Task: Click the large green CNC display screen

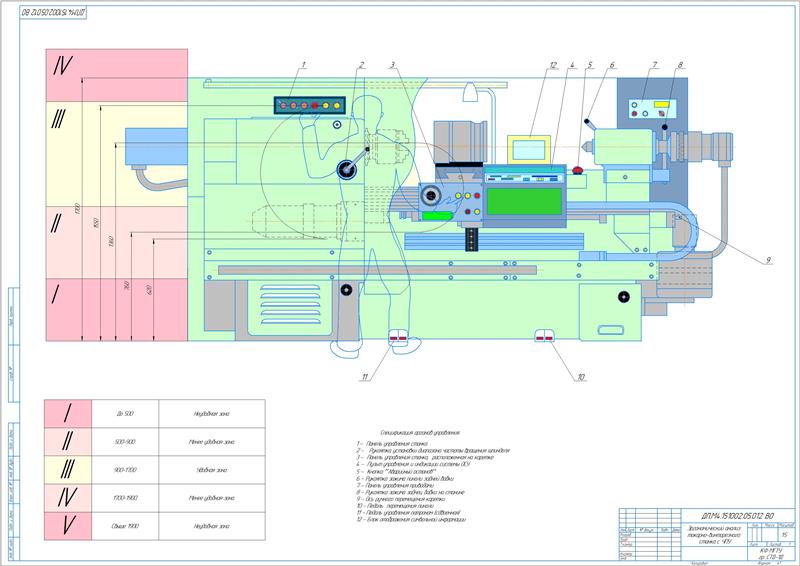Action: (524, 201)
